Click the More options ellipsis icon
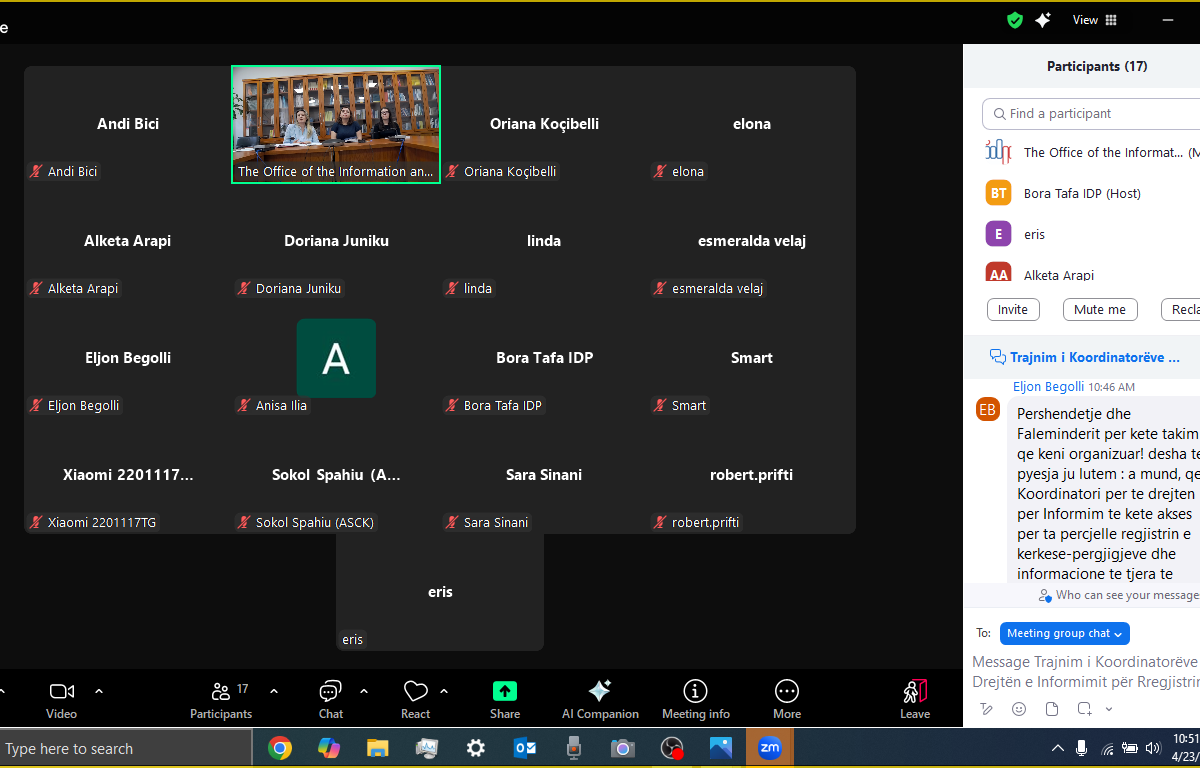The height and width of the screenshot is (768, 1200). point(787,691)
